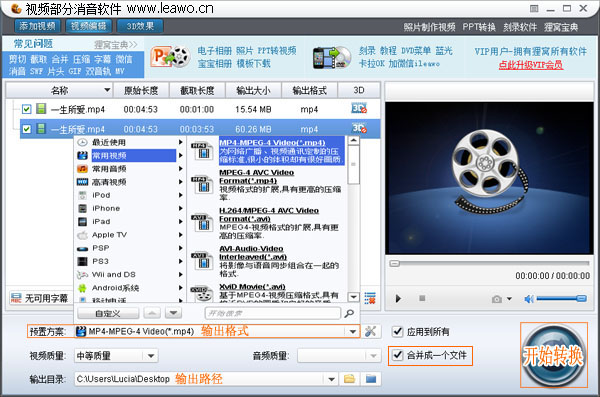600x397 pixels.
Task: Toggle 应用到所有 checkbox
Action: (398, 332)
